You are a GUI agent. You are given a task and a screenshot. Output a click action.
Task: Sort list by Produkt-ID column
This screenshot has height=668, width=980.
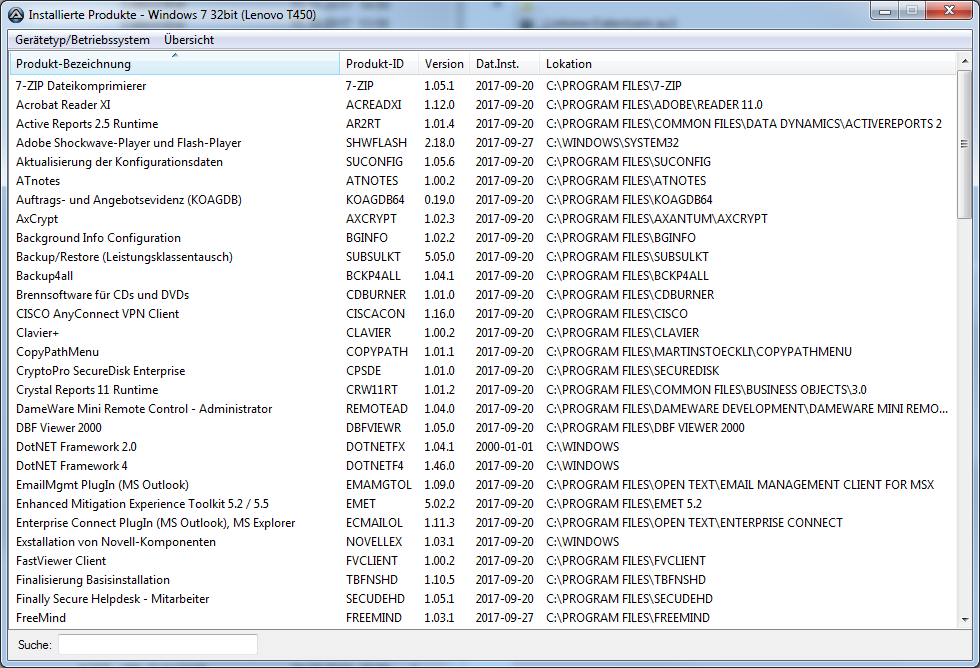point(374,64)
